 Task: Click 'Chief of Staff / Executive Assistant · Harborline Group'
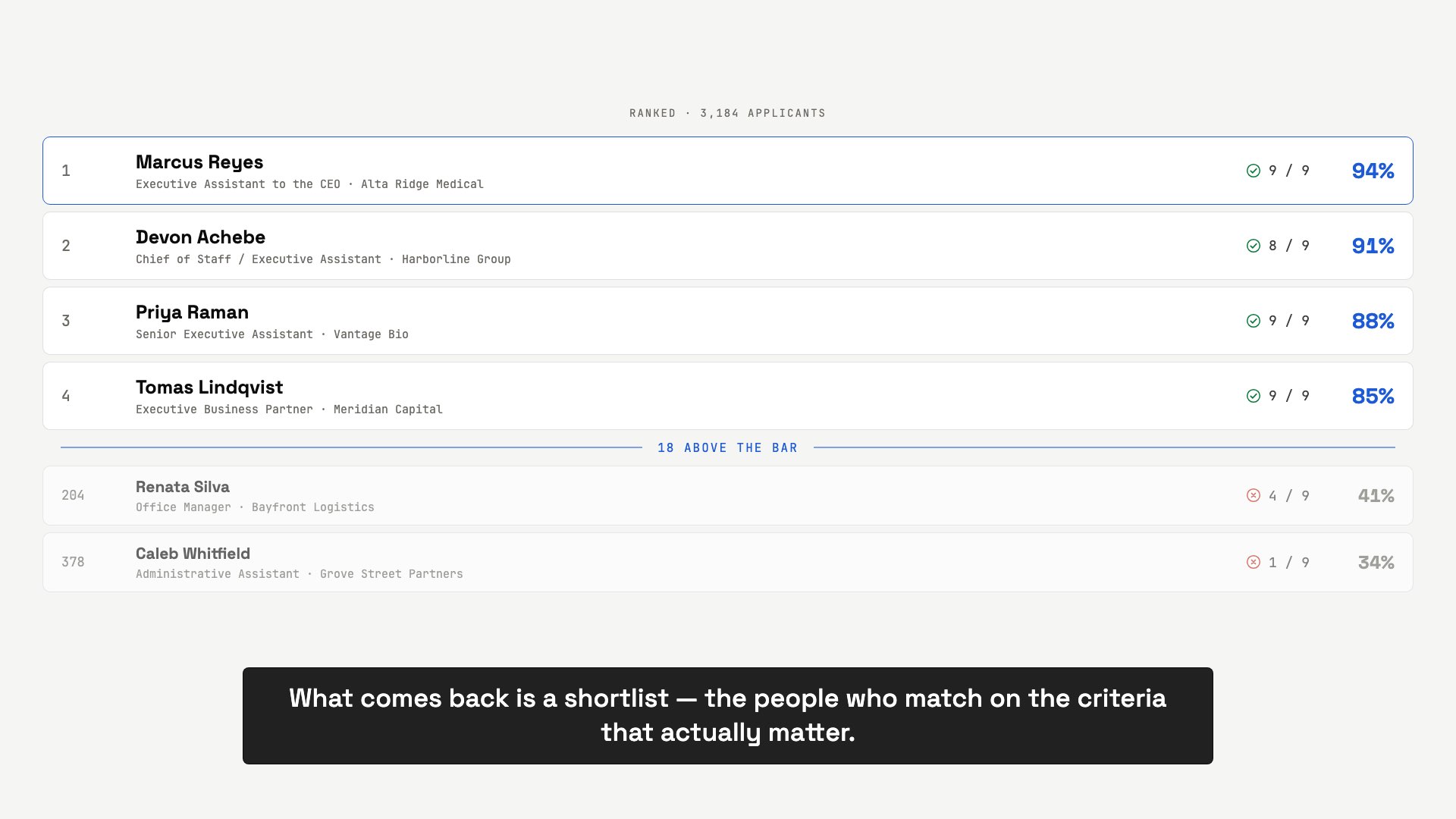(x=323, y=259)
